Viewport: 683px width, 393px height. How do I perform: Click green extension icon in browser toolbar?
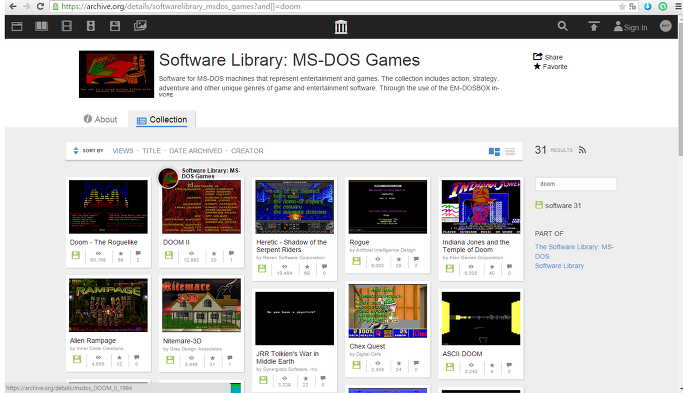point(663,7)
